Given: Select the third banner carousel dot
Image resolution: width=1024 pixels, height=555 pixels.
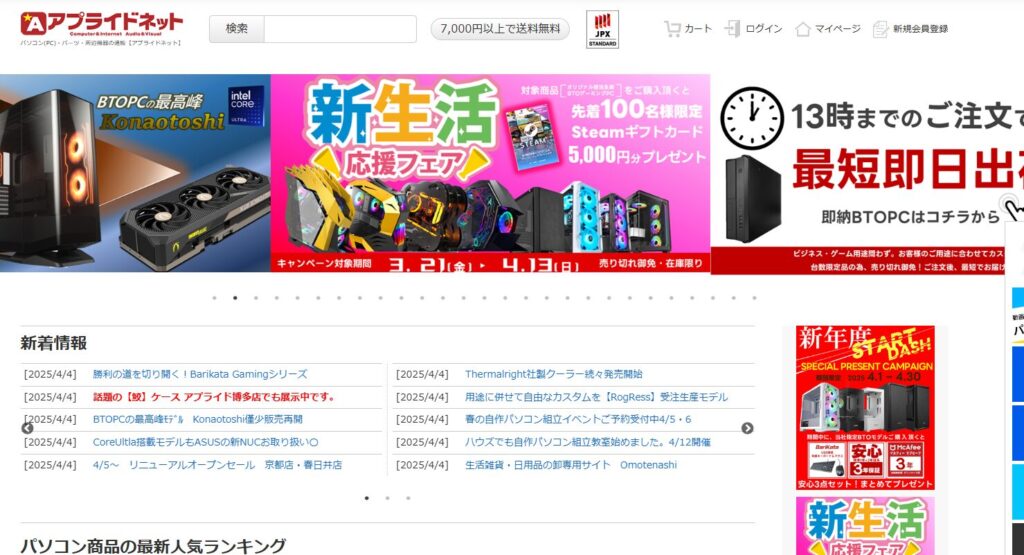Looking at the screenshot, I should coord(256,298).
